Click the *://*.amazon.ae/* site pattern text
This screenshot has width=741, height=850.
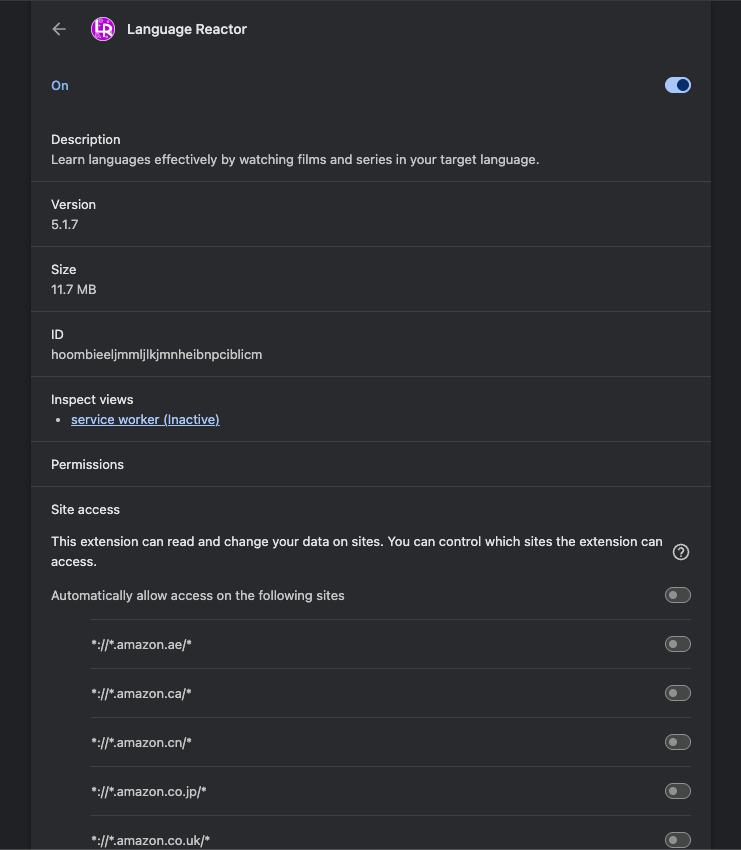coord(141,644)
